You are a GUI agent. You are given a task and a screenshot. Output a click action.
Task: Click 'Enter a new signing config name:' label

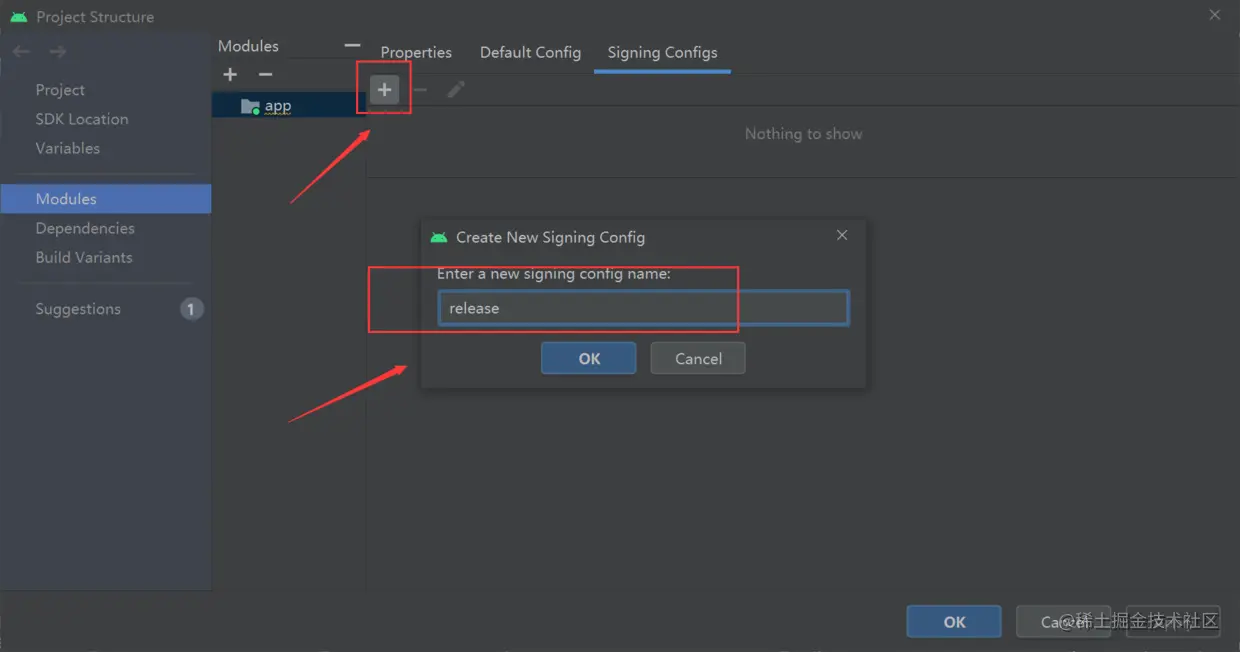tap(554, 273)
